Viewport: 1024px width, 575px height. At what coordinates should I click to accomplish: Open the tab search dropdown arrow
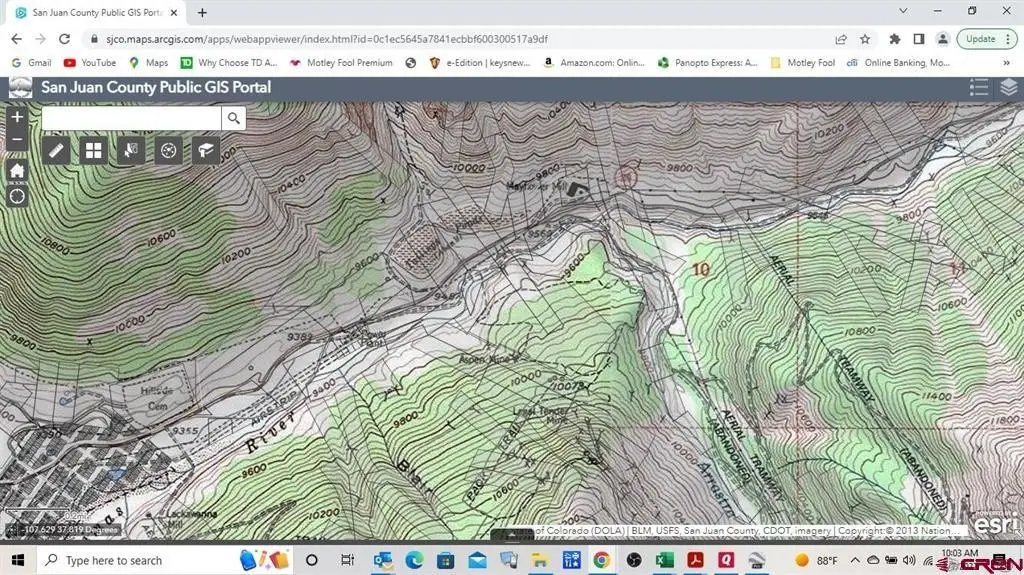click(904, 12)
